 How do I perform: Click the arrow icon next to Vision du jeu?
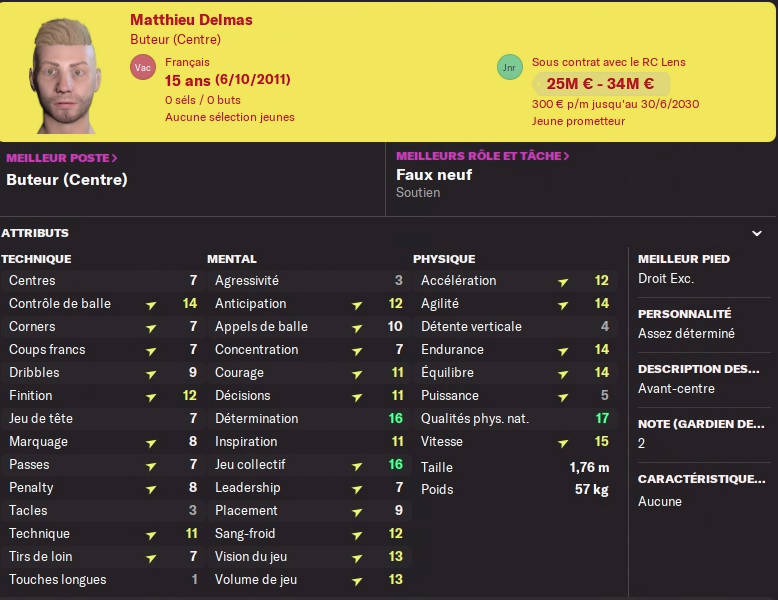tap(357, 557)
